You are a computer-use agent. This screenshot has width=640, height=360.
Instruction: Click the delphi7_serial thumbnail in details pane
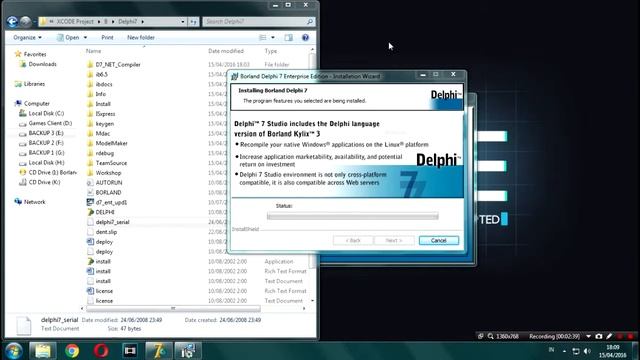[x=23, y=325]
